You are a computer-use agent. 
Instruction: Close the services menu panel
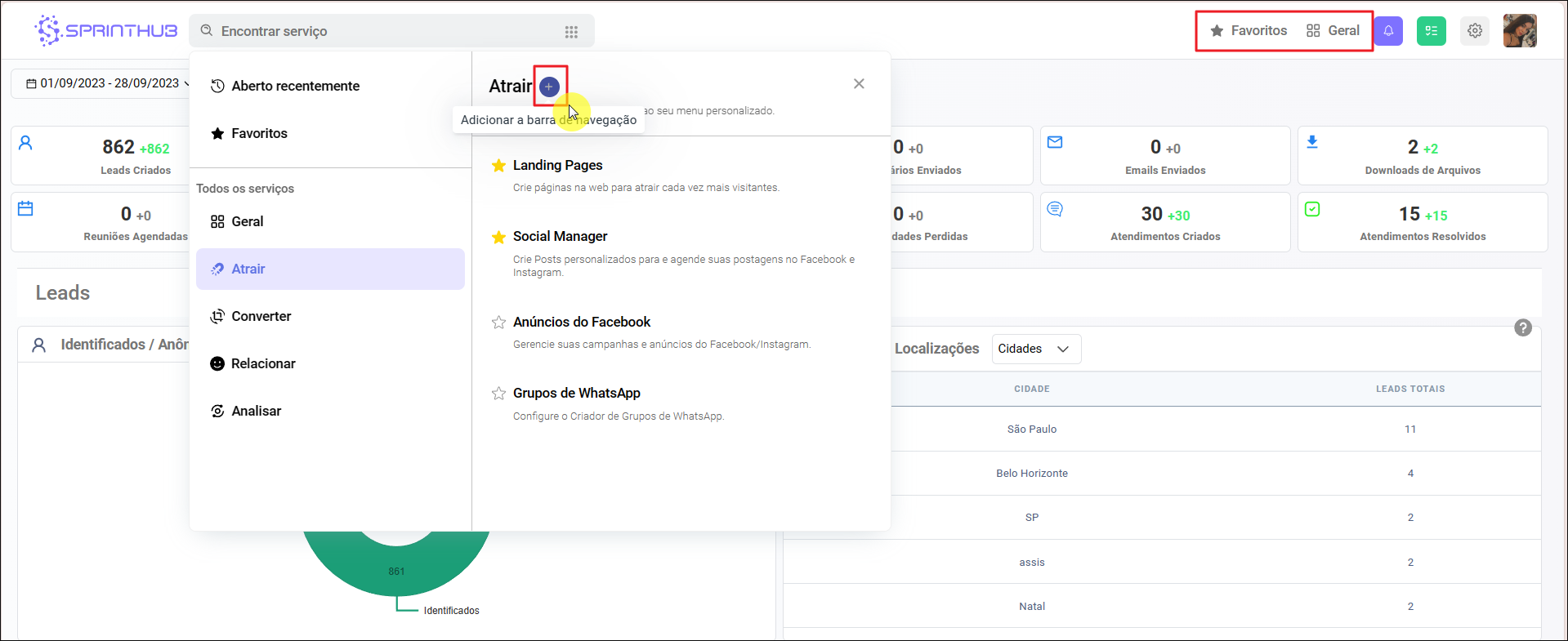859,84
